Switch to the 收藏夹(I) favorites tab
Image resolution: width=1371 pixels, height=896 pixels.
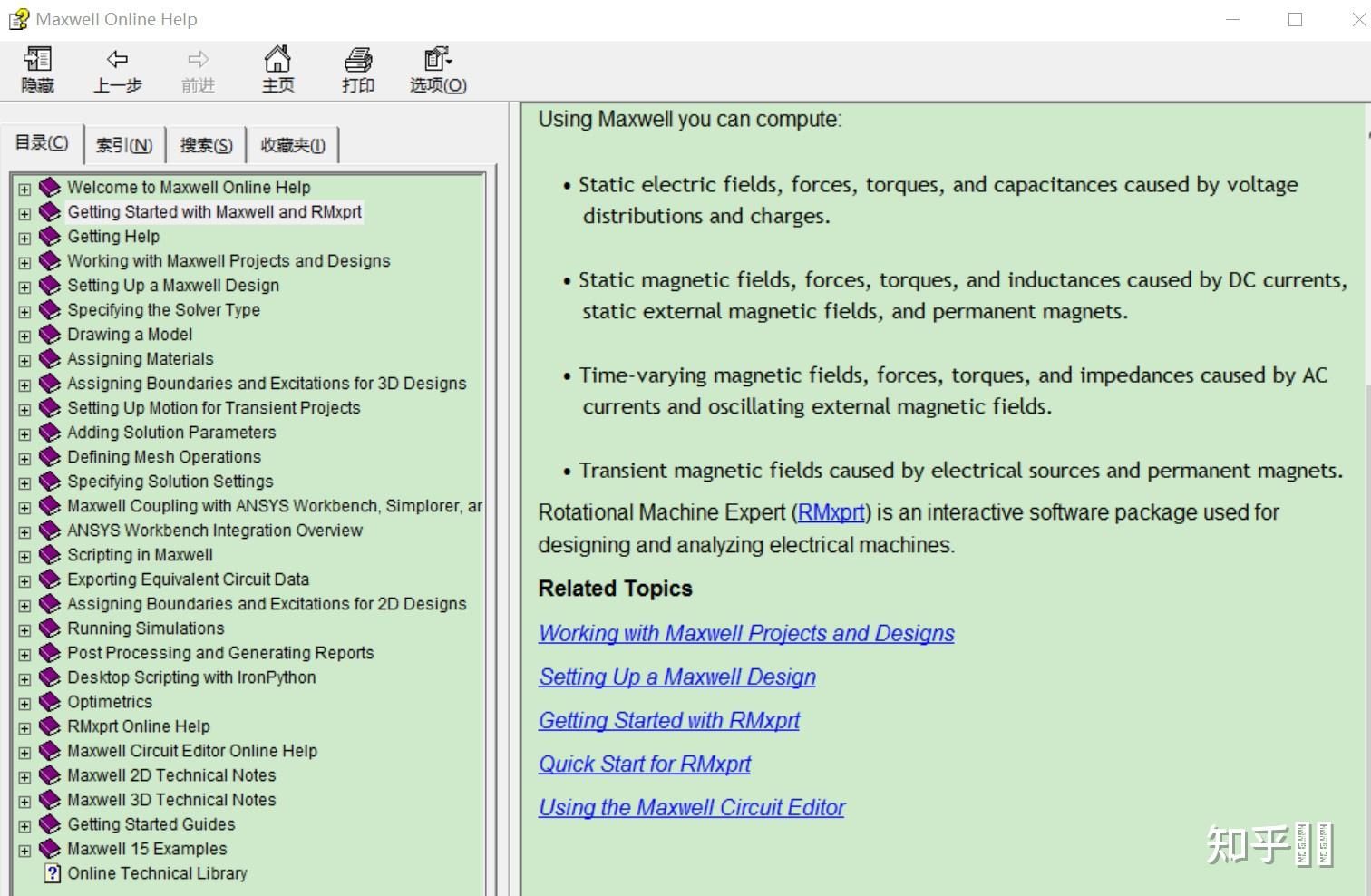tap(293, 145)
